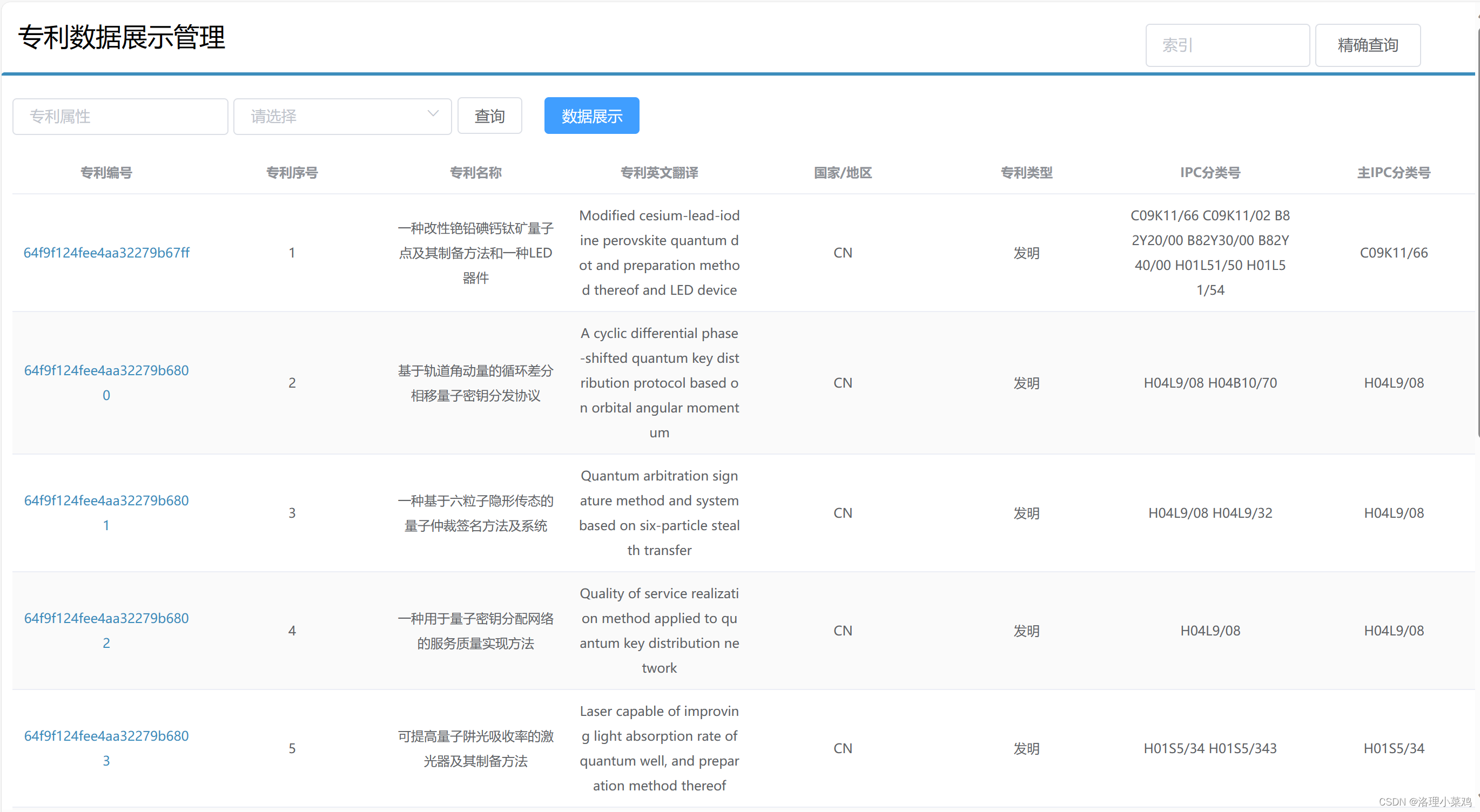Image resolution: width=1480 pixels, height=812 pixels.
Task: Click the 查询 button
Action: click(489, 117)
